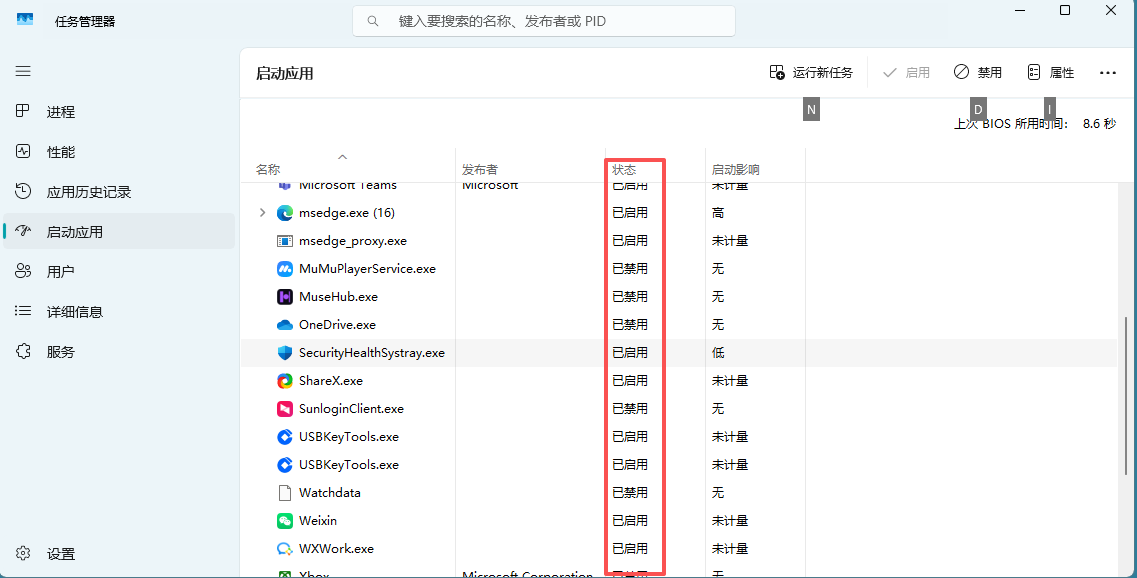
Task: Select the Weixin app icon
Action: click(x=284, y=521)
